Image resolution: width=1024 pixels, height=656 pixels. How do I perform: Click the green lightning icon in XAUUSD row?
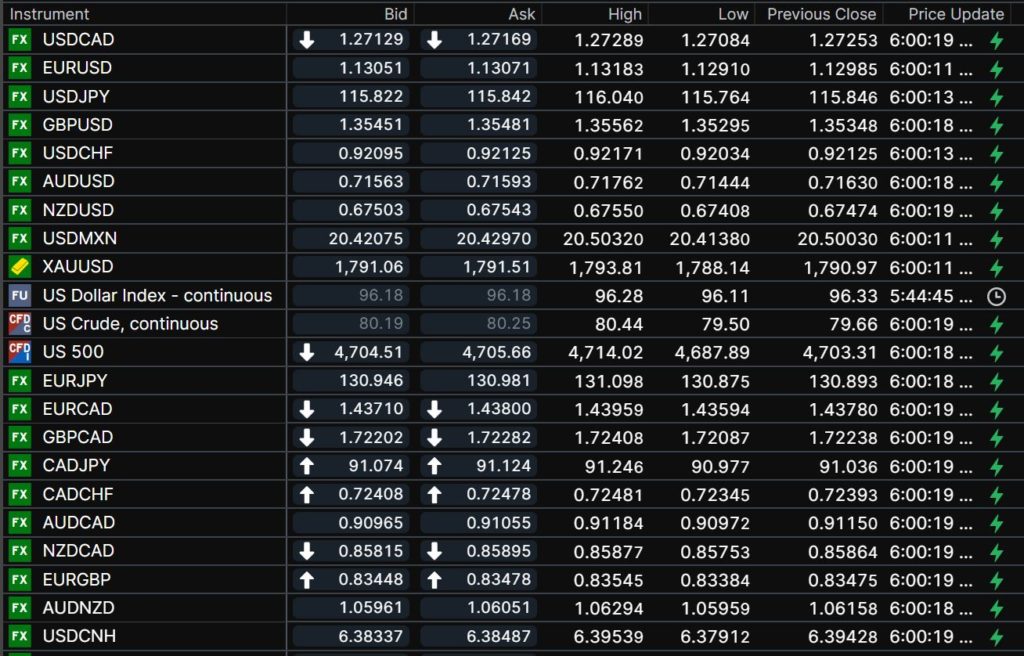pos(995,268)
